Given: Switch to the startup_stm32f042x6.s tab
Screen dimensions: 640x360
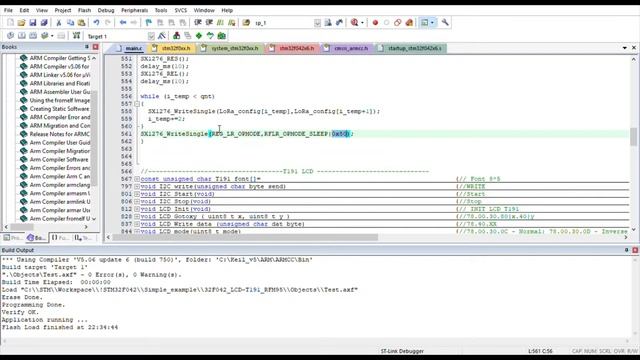Looking at the screenshot, I should [410, 48].
